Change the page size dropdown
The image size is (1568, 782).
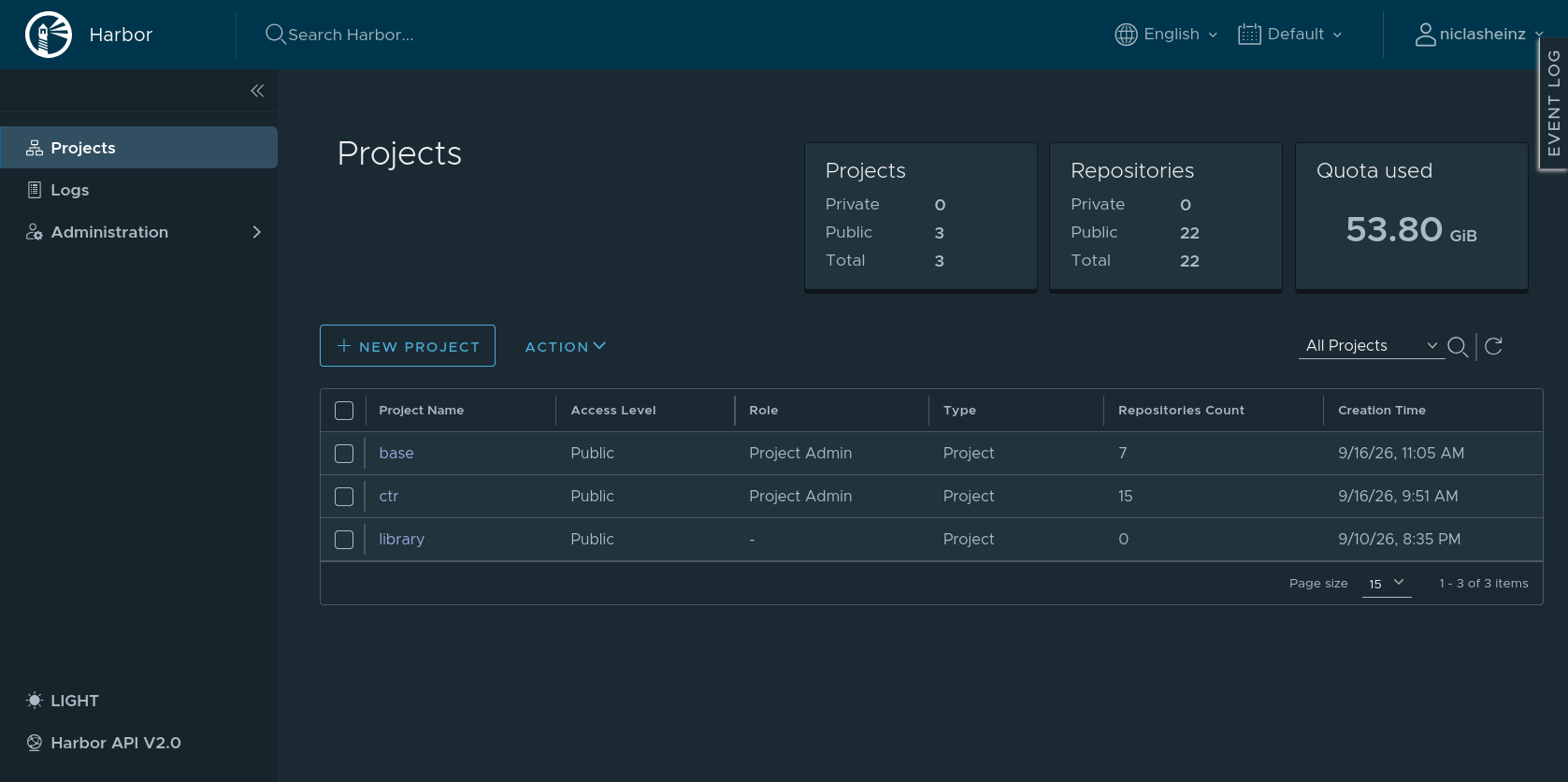tap(1387, 584)
